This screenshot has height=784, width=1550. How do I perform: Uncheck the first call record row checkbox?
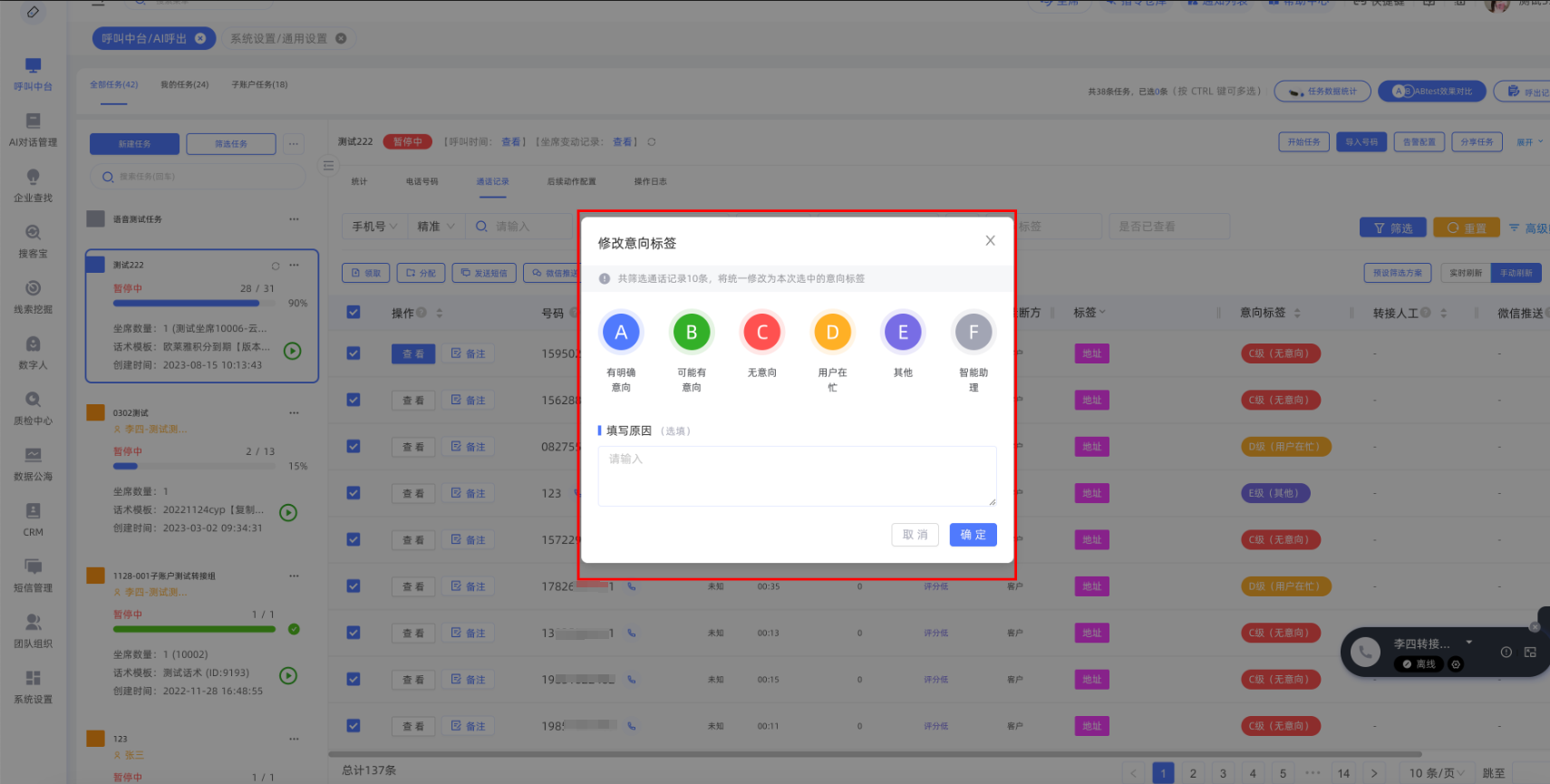coord(354,353)
